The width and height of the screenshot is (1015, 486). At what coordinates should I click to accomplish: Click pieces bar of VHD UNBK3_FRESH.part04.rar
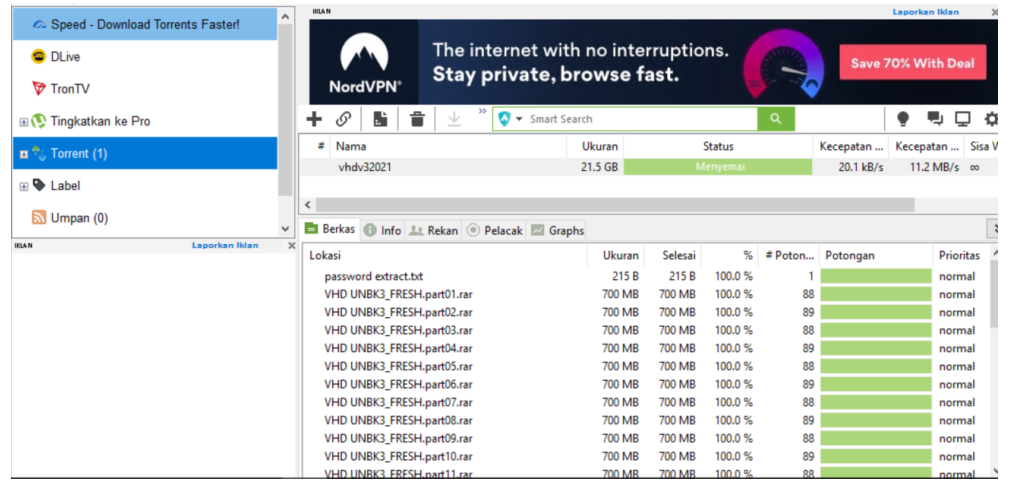pyautogui.click(x=876, y=348)
